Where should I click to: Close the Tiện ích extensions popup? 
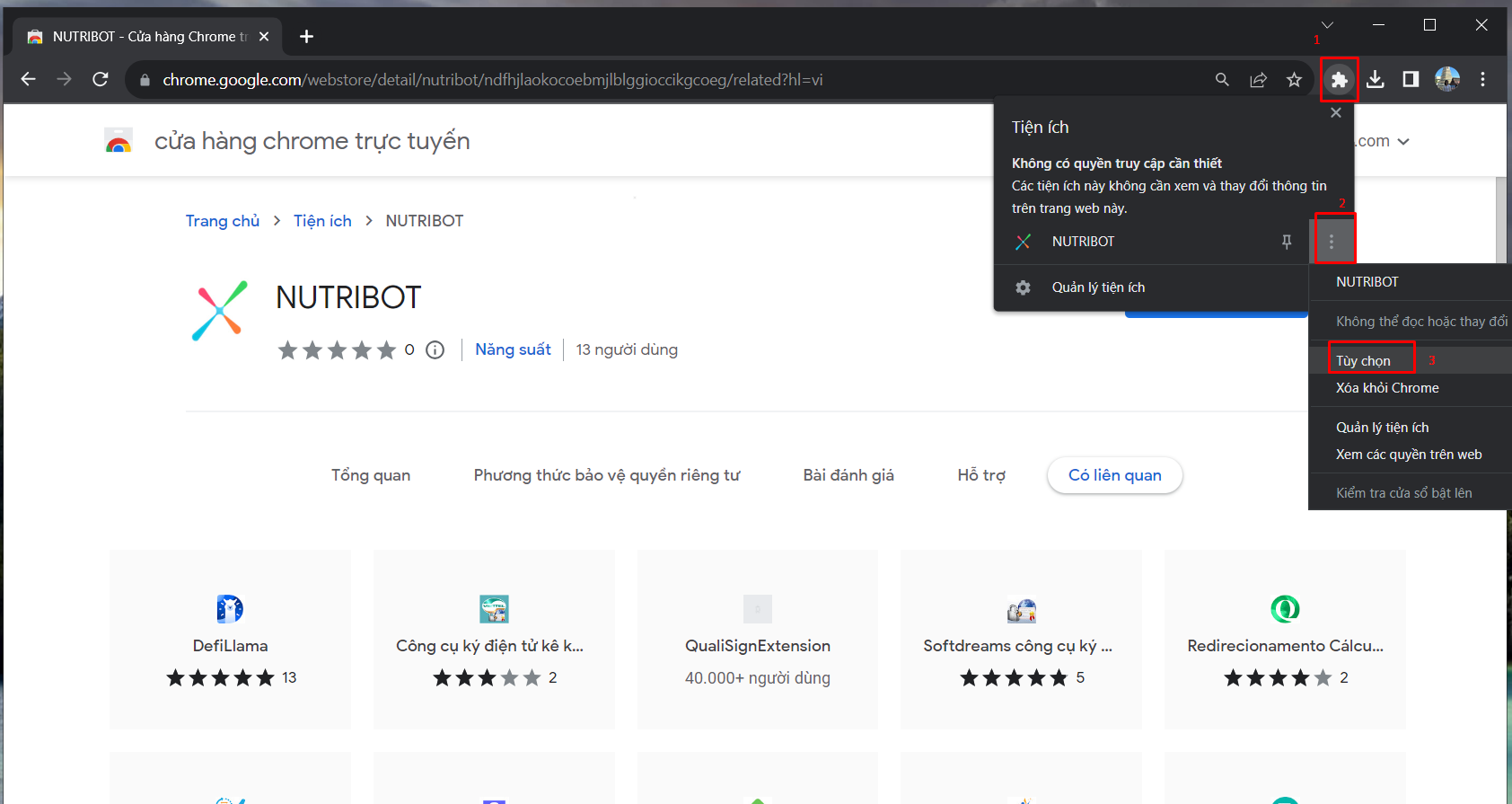1336,112
